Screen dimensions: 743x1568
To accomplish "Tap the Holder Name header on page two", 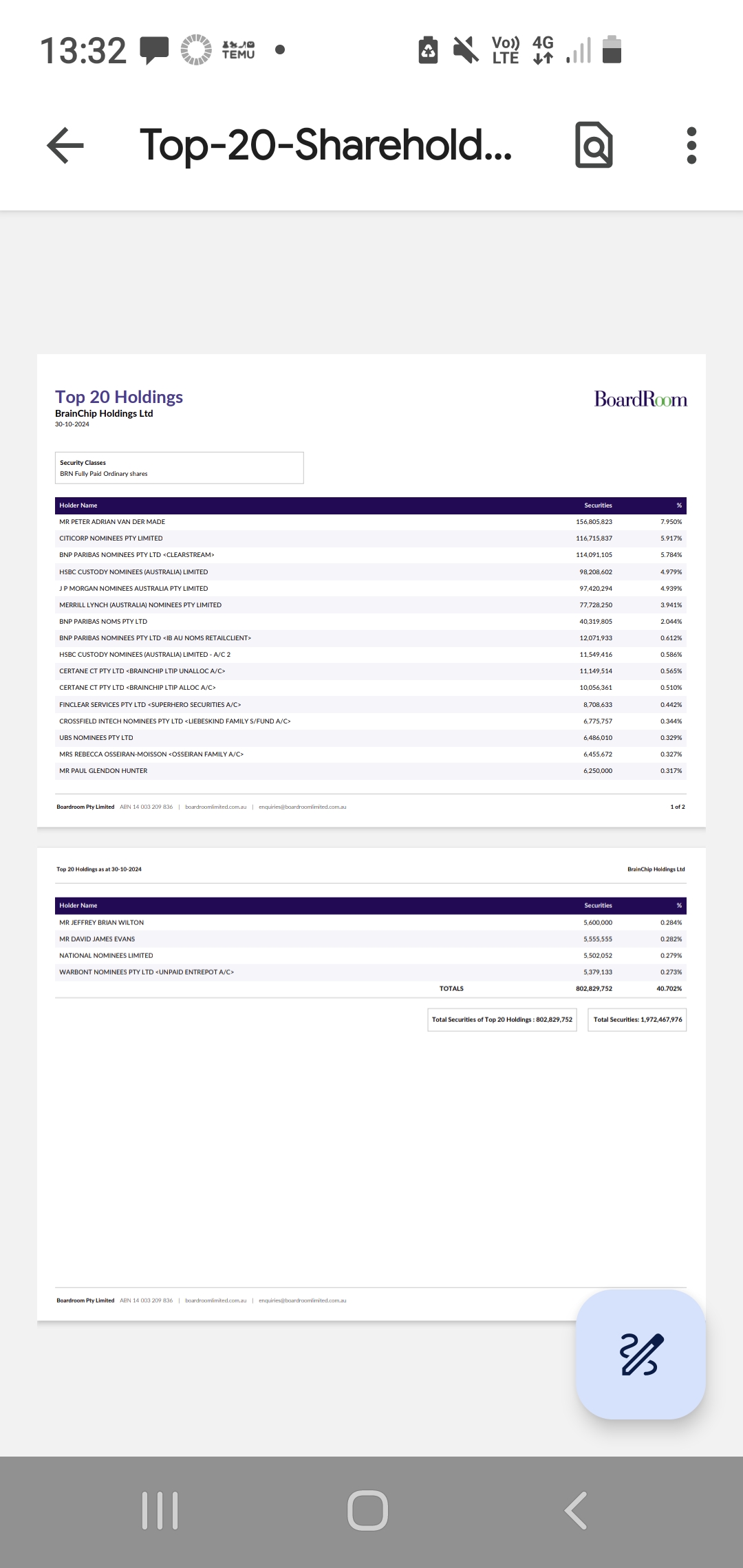I will click(78, 906).
